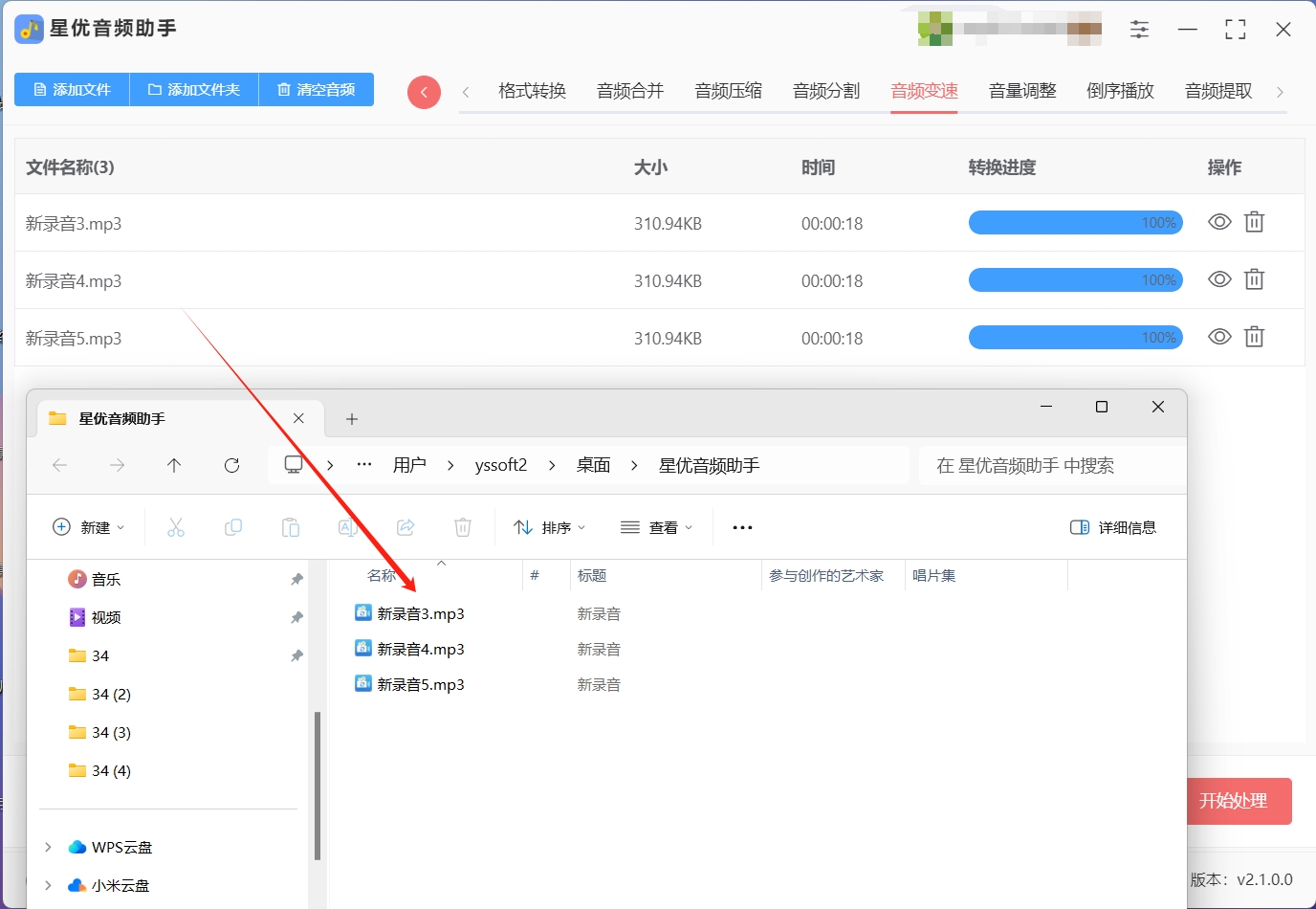Go back in File Explorer
The width and height of the screenshot is (1316, 909).
click(60, 465)
